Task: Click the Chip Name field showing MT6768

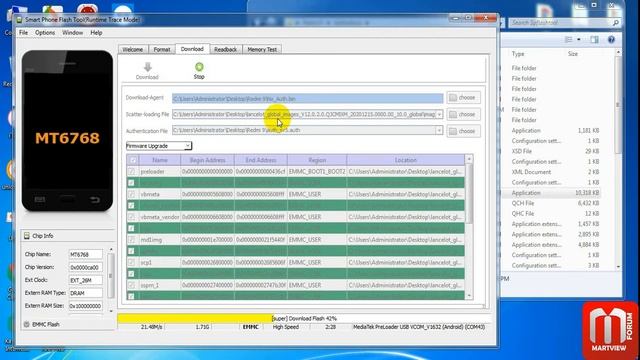Action: point(86,254)
